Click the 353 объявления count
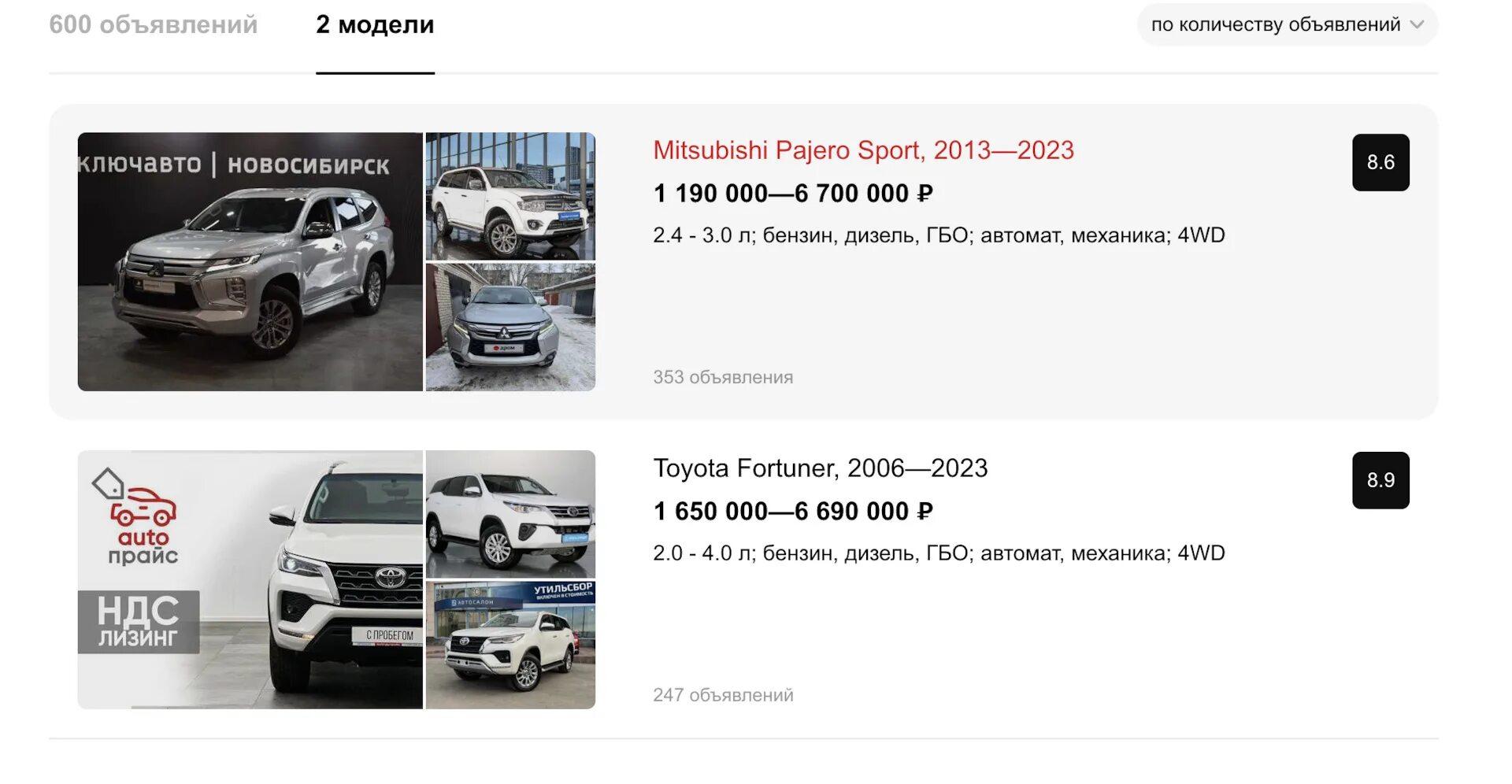1512x784 pixels. (723, 377)
